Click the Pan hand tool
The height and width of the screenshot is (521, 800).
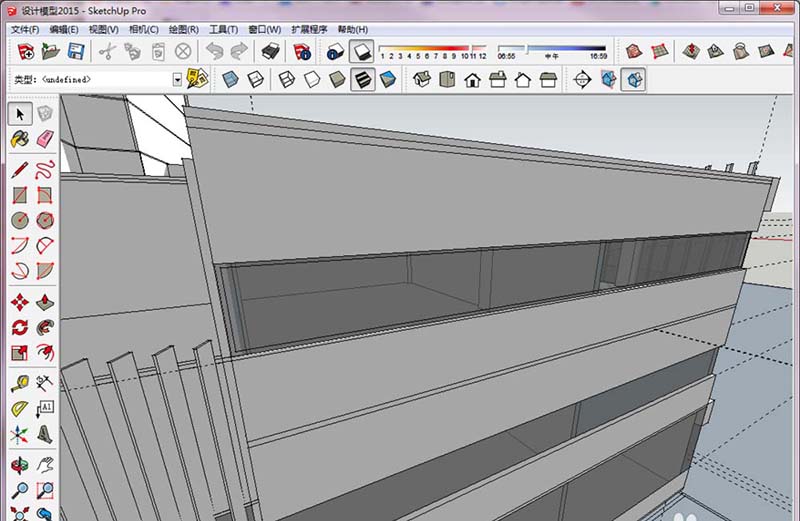(45, 465)
